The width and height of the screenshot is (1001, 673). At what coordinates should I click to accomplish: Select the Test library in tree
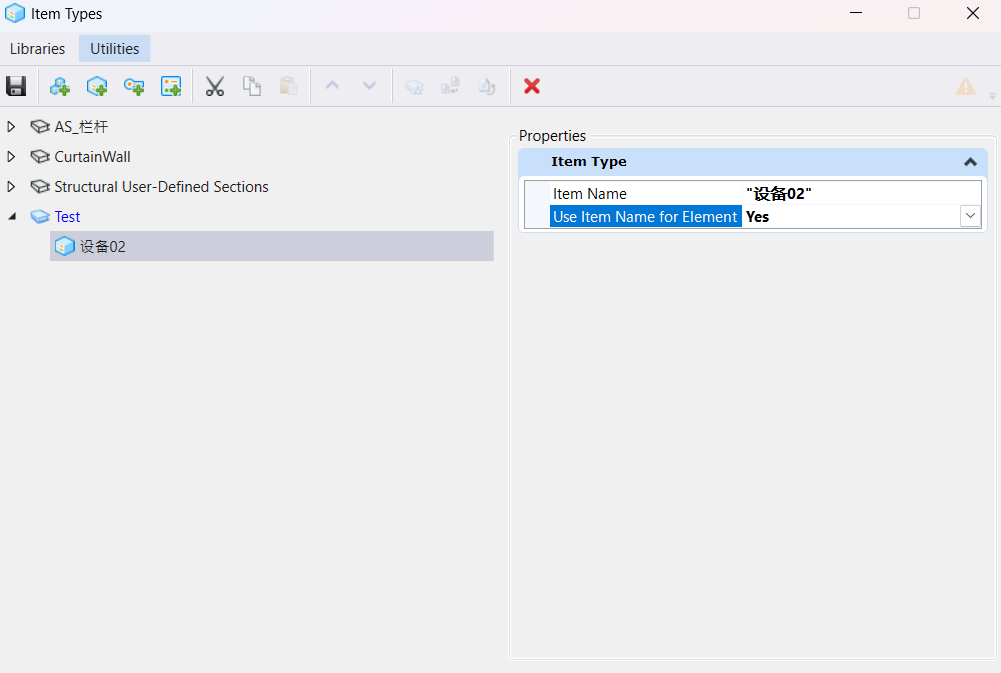point(67,217)
